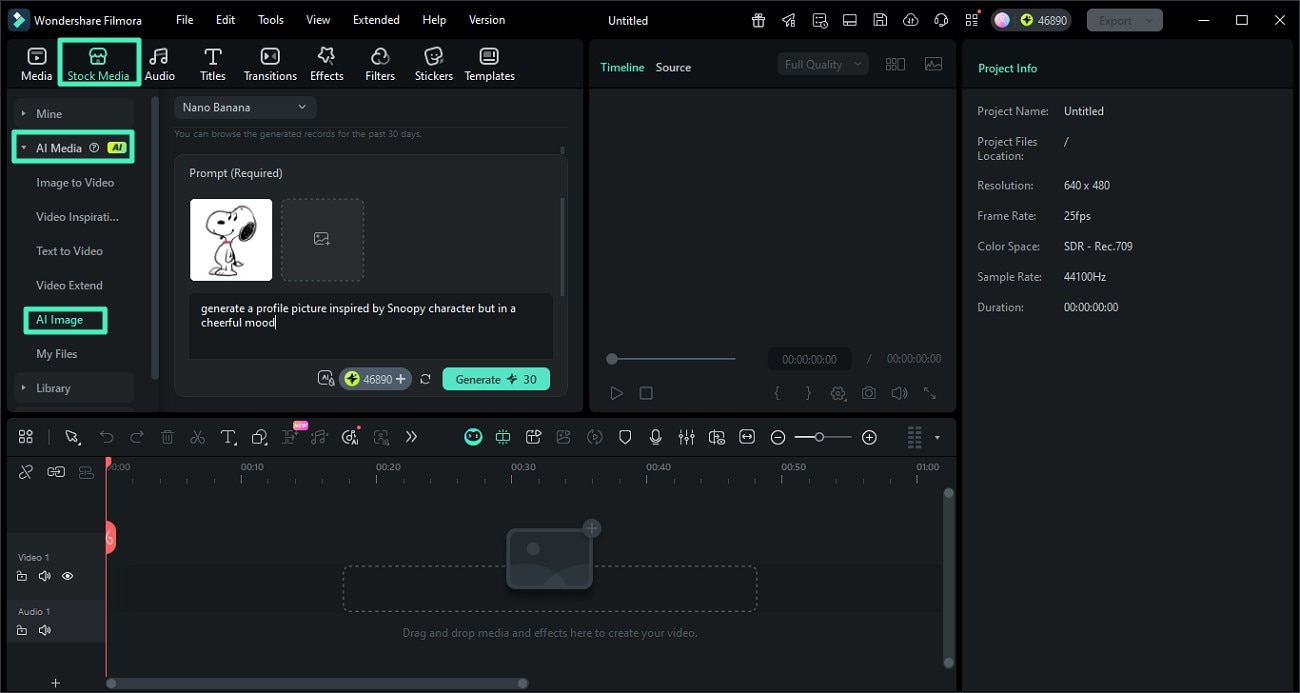
Task: Switch to the Titles tab
Action: tap(212, 64)
